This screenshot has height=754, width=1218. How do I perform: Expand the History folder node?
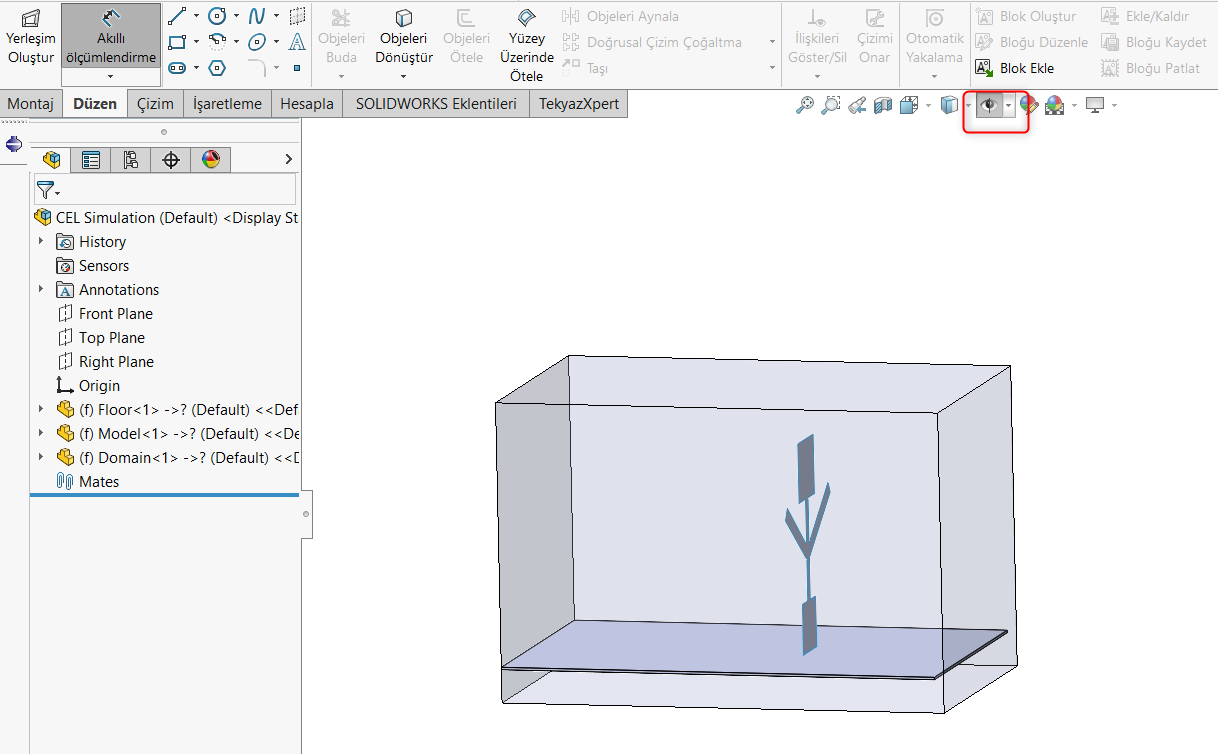click(x=41, y=241)
